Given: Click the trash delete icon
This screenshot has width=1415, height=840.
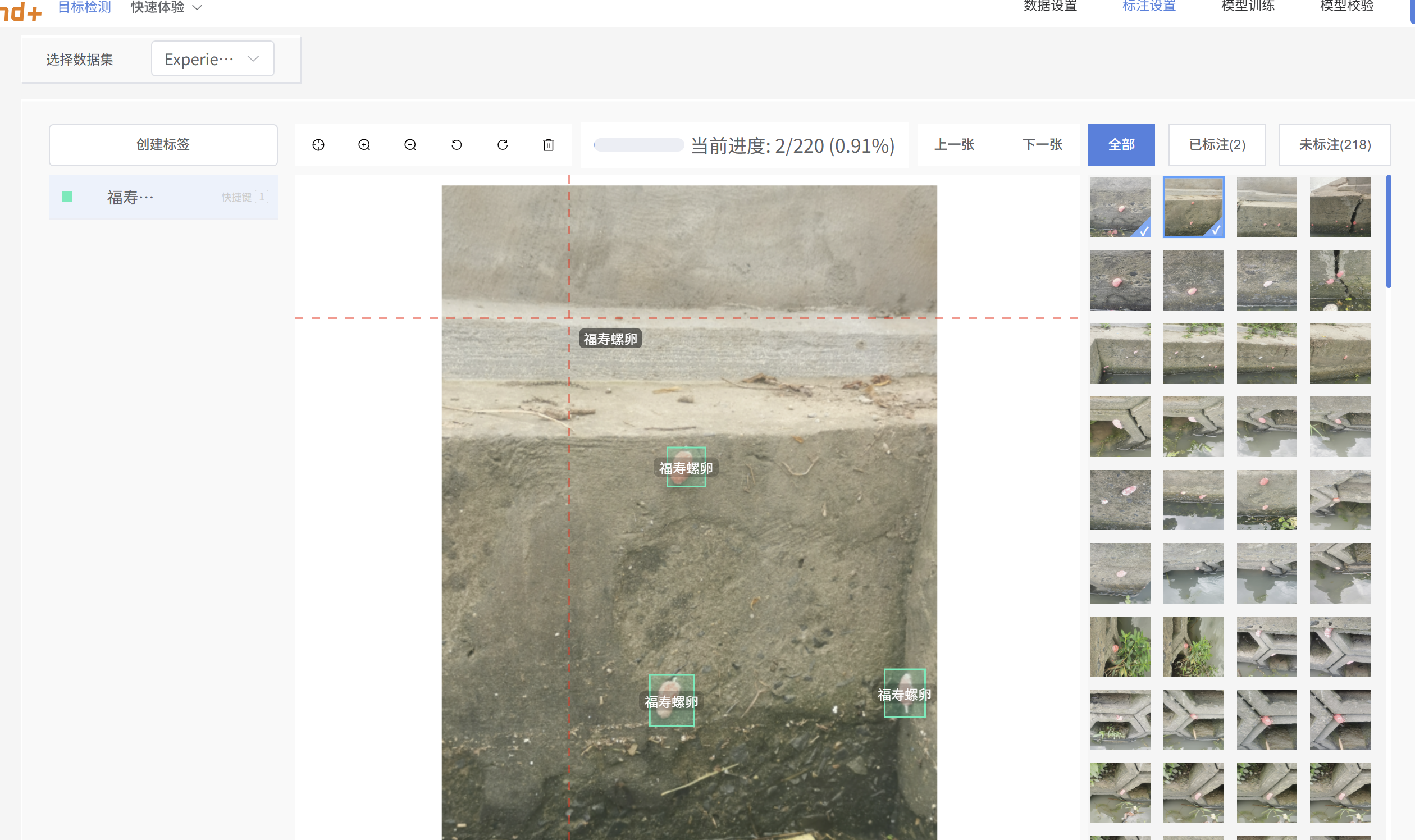Looking at the screenshot, I should [549, 145].
